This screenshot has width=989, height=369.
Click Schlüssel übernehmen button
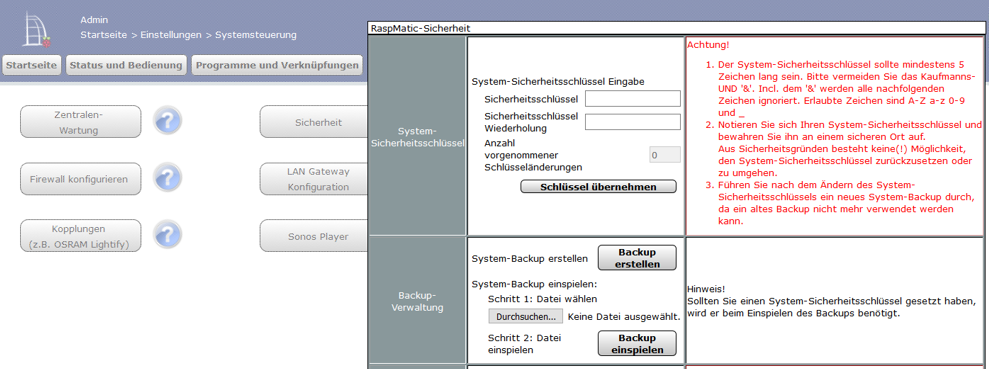point(598,187)
